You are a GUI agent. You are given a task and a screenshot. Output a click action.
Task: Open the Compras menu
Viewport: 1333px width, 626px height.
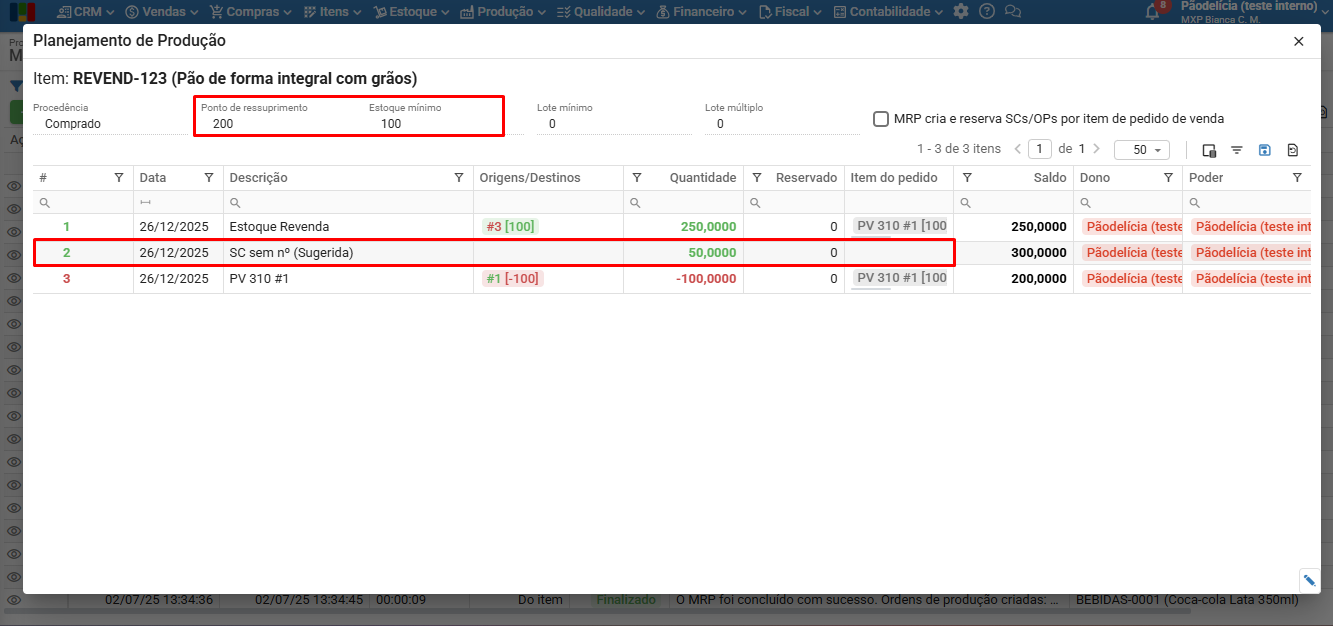click(250, 11)
